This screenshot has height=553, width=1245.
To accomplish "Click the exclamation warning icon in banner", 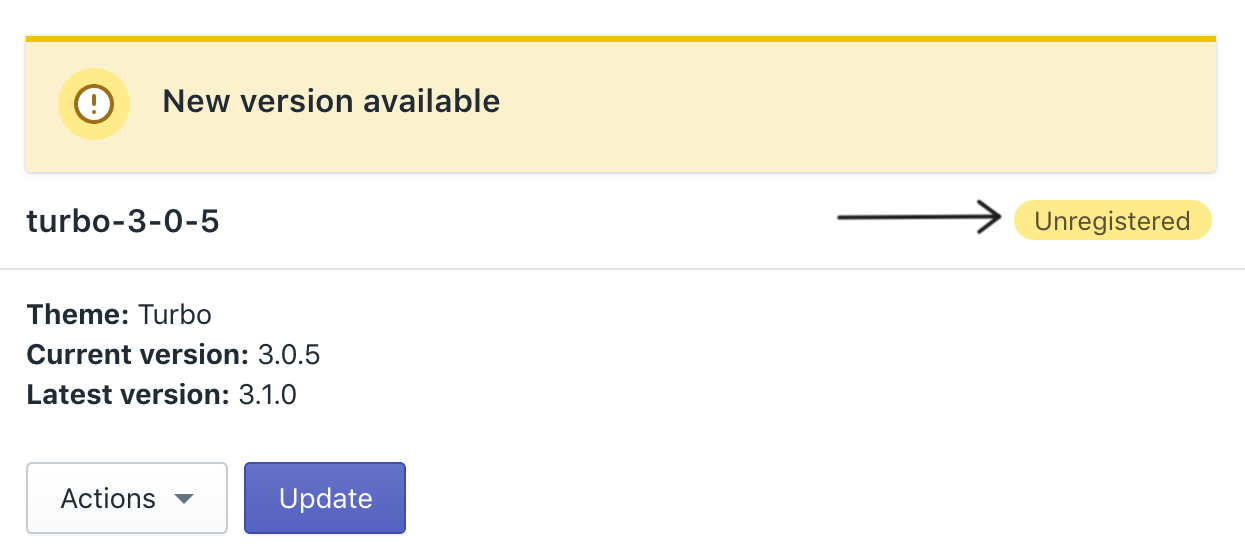I will click(x=95, y=103).
